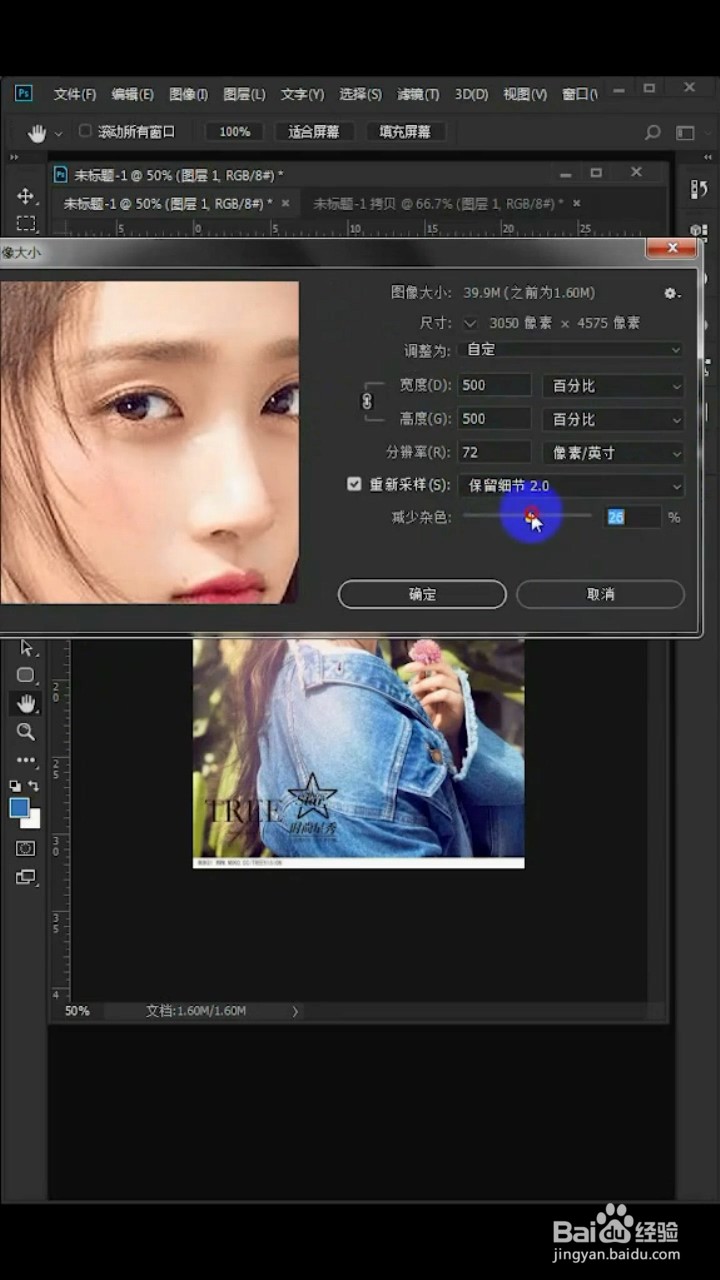Click the face preview in Image Size dialog

(149, 442)
